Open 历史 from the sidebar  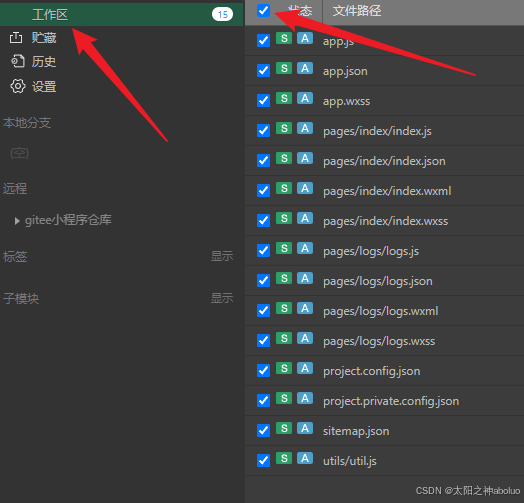[44, 62]
